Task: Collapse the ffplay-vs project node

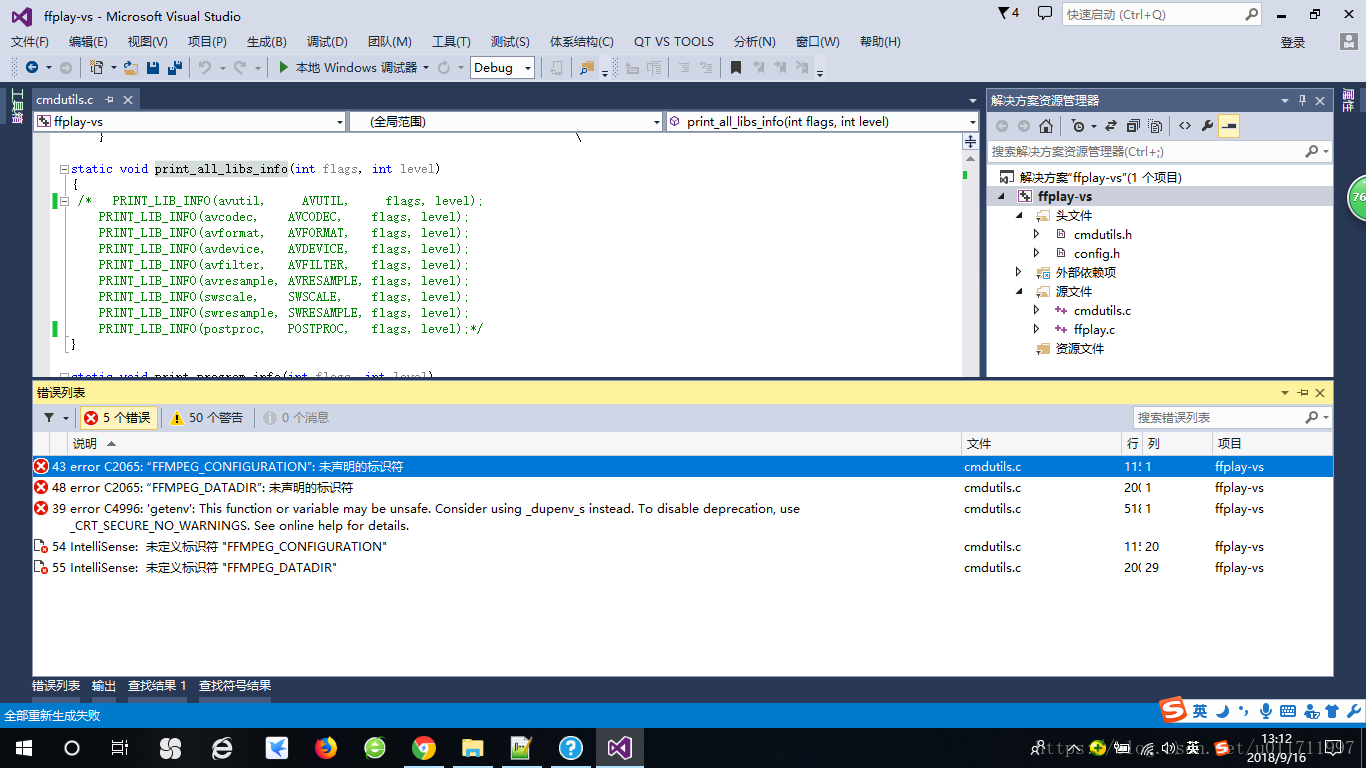Action: coord(1001,196)
